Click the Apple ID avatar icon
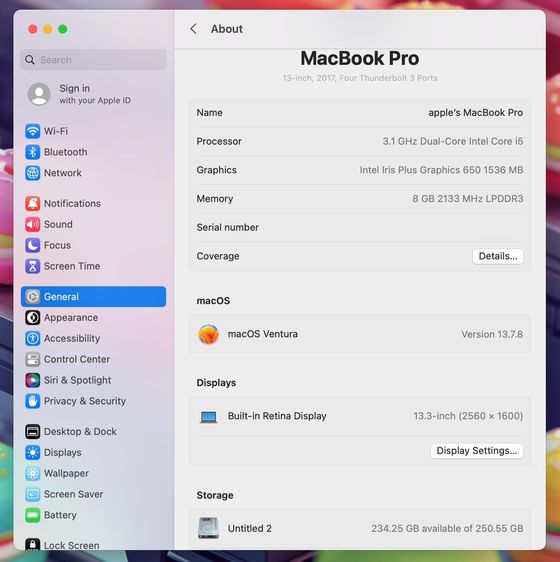The width and height of the screenshot is (560, 562). (x=39, y=94)
